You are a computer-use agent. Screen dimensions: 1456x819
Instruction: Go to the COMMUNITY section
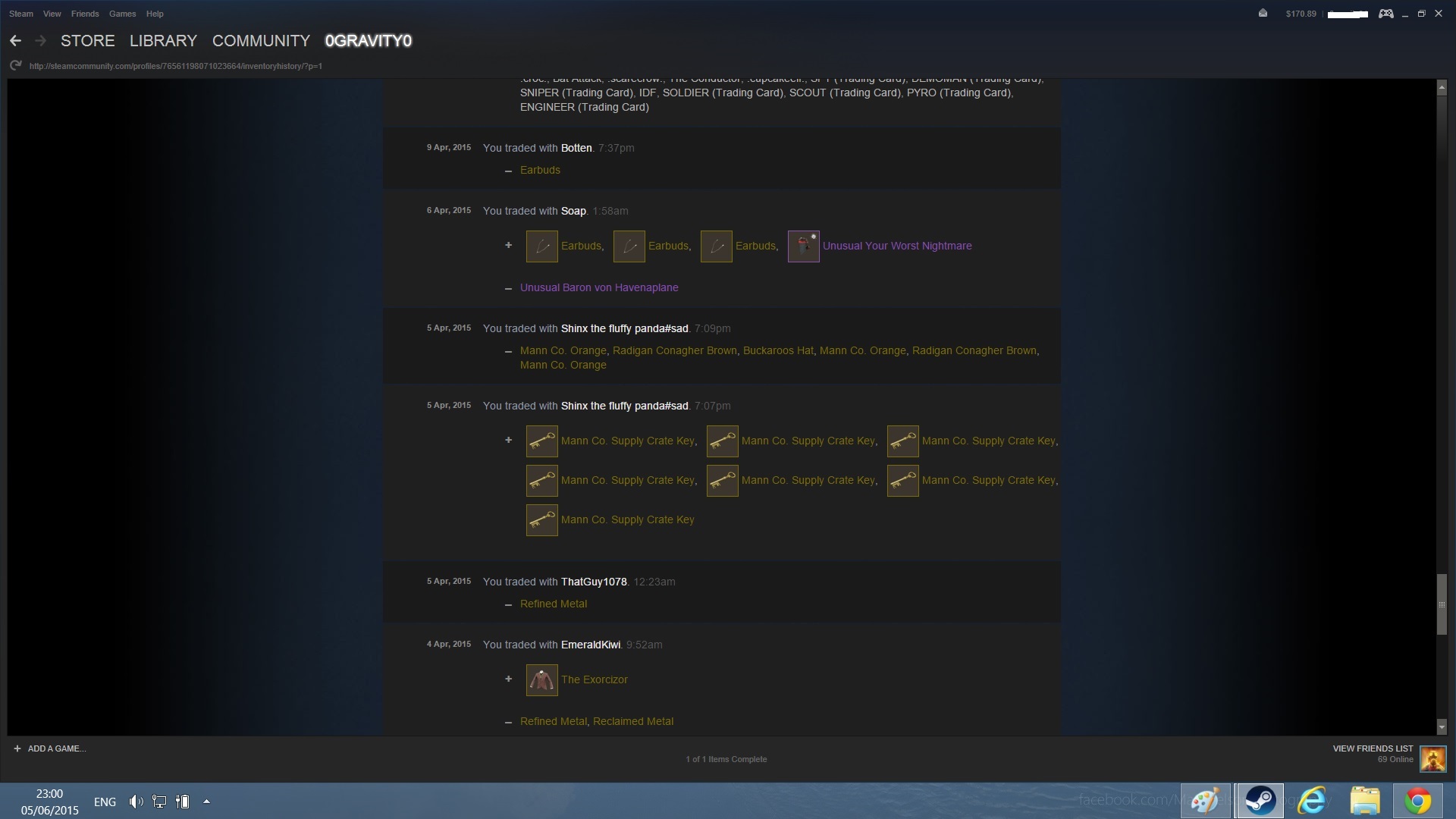[261, 41]
